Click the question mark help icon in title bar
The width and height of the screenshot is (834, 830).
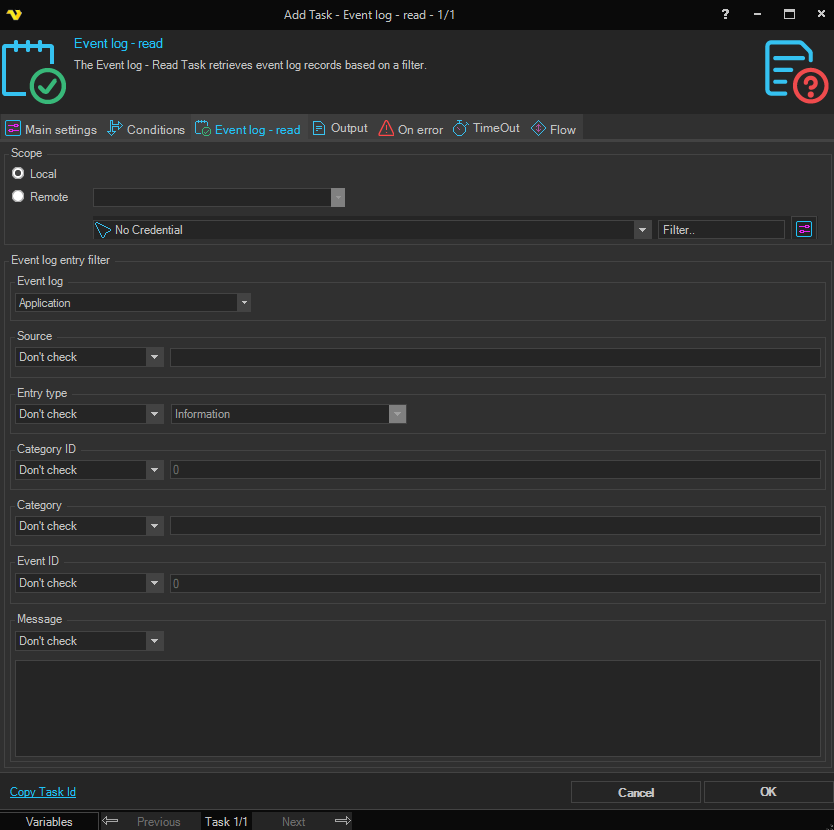[x=725, y=14]
